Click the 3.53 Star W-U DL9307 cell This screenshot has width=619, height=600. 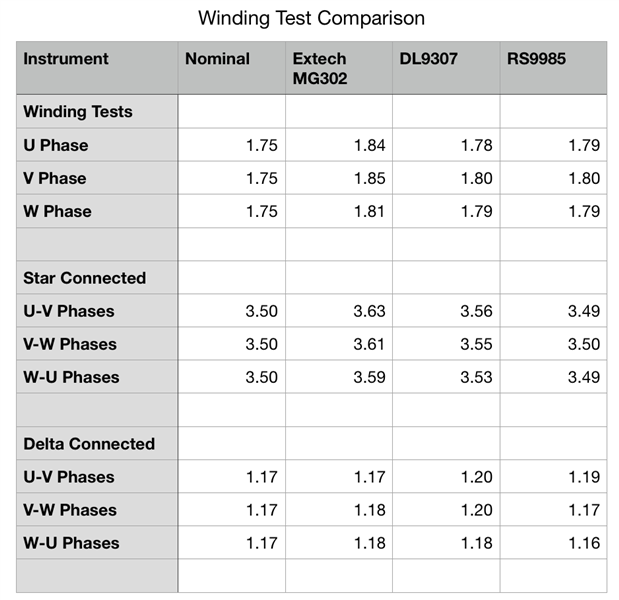coord(476,377)
